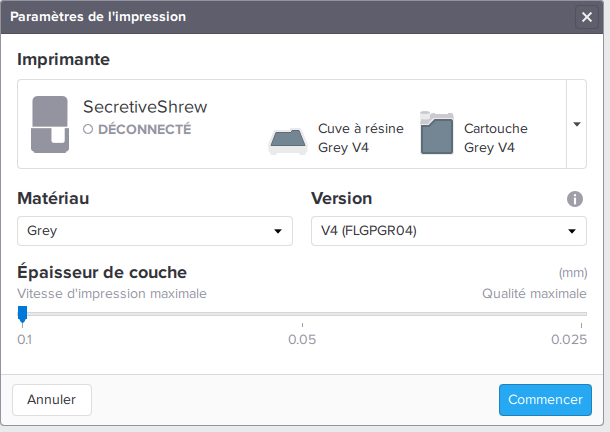This screenshot has height=432, width=610.
Task: Click the DÉCONNECTÉ status text
Action: pyautogui.click(x=144, y=129)
